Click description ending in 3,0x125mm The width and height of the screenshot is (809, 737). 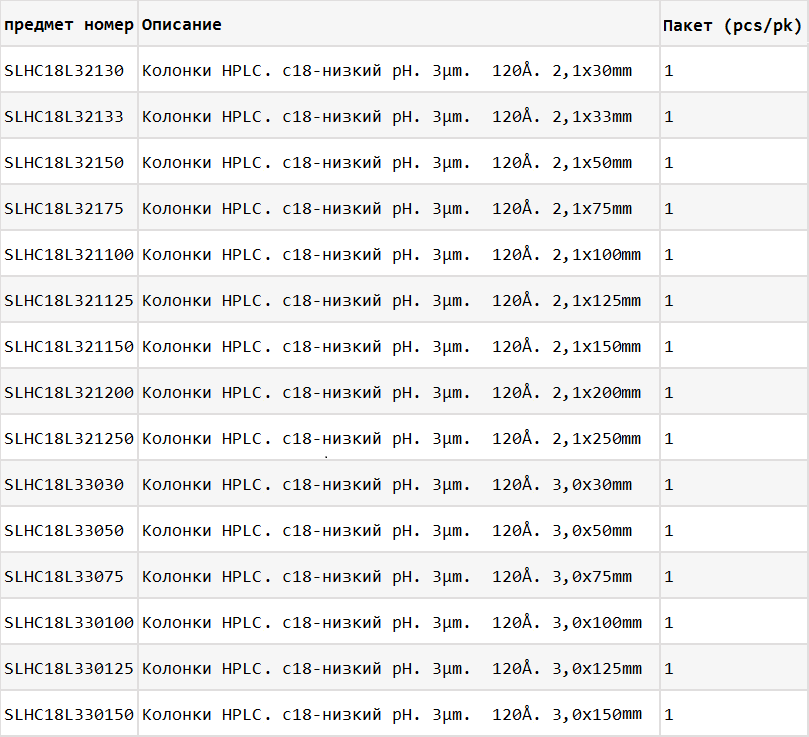392,668
